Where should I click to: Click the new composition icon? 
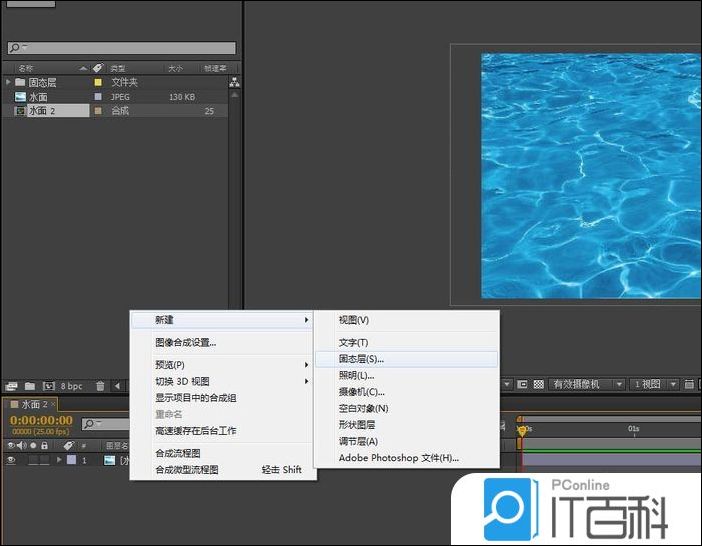47,385
